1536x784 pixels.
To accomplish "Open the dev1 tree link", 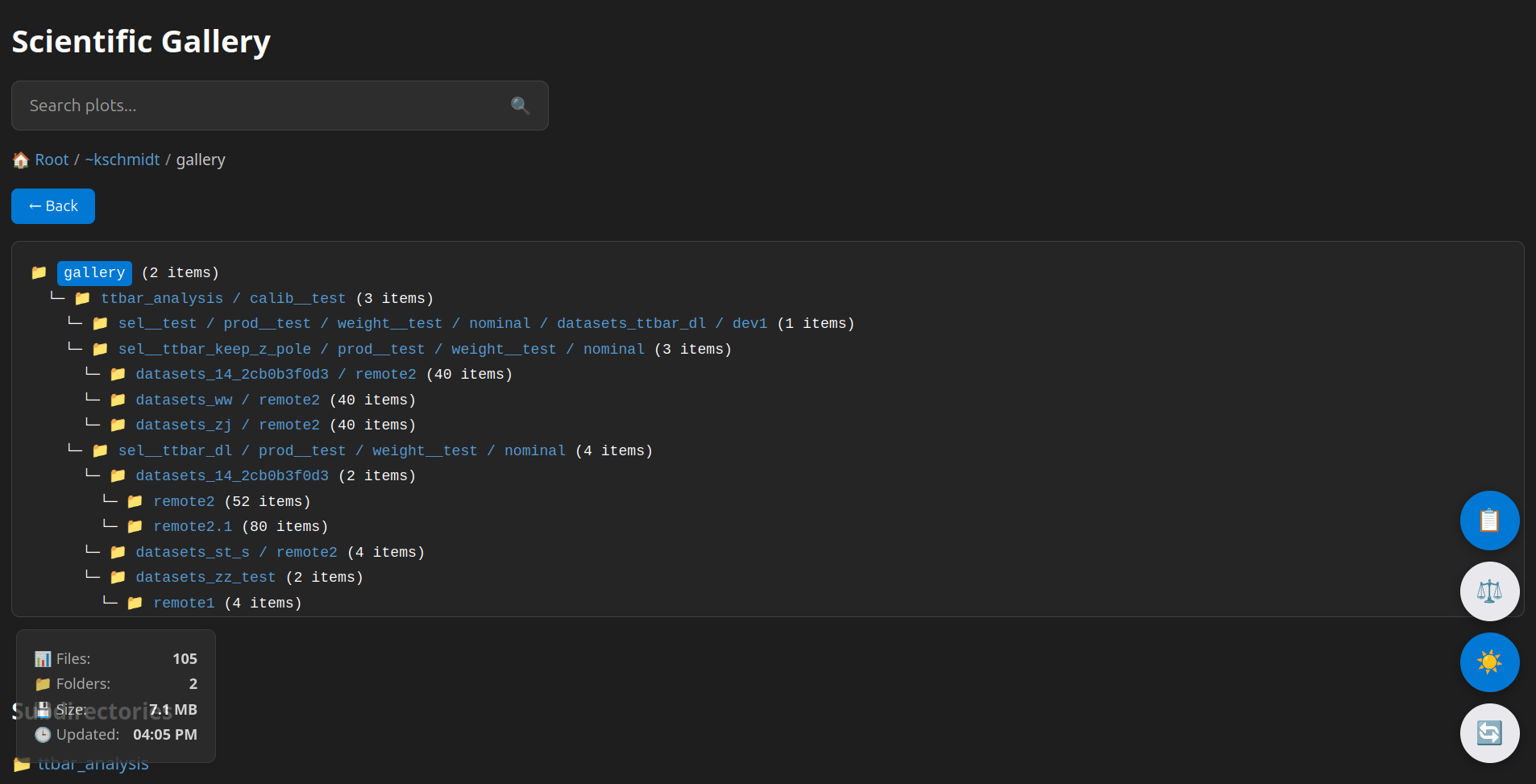I will coord(749,323).
